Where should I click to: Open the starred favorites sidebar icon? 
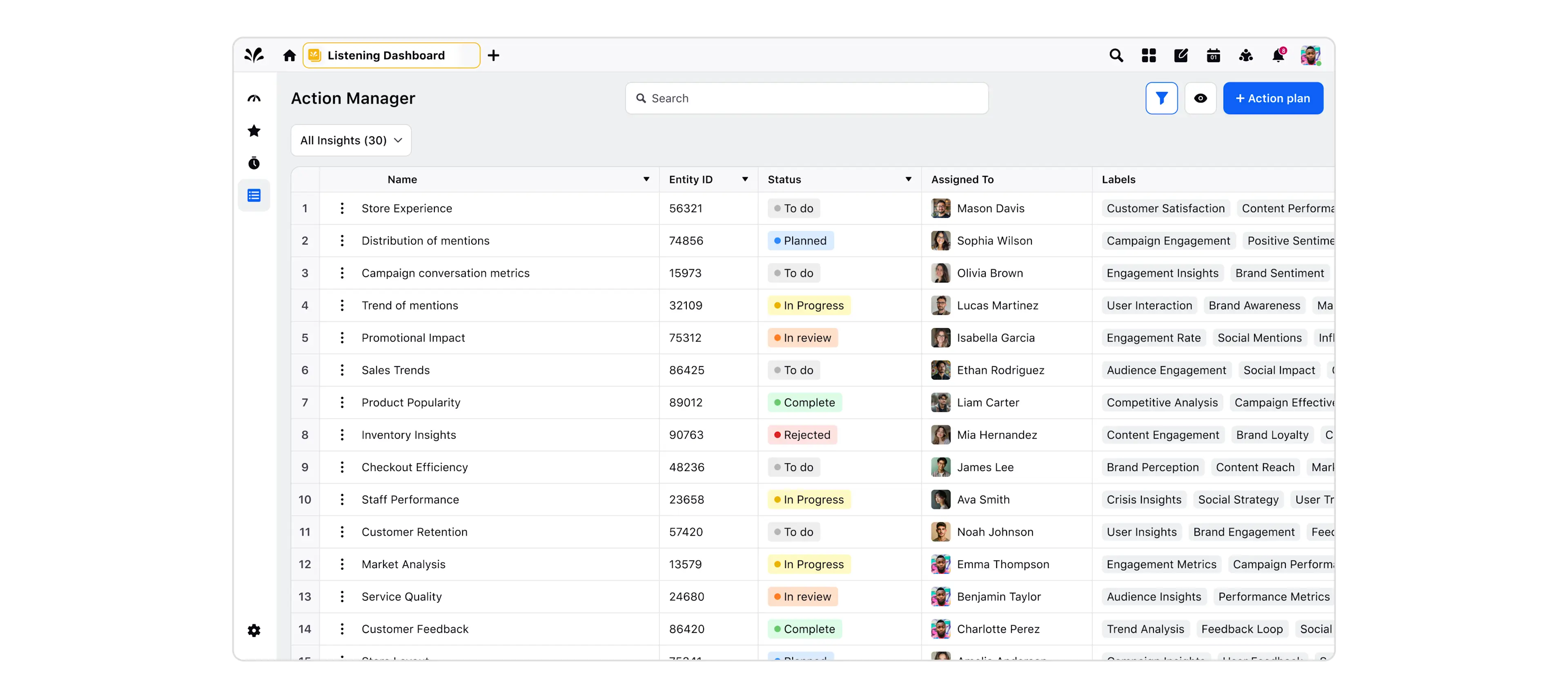254,131
